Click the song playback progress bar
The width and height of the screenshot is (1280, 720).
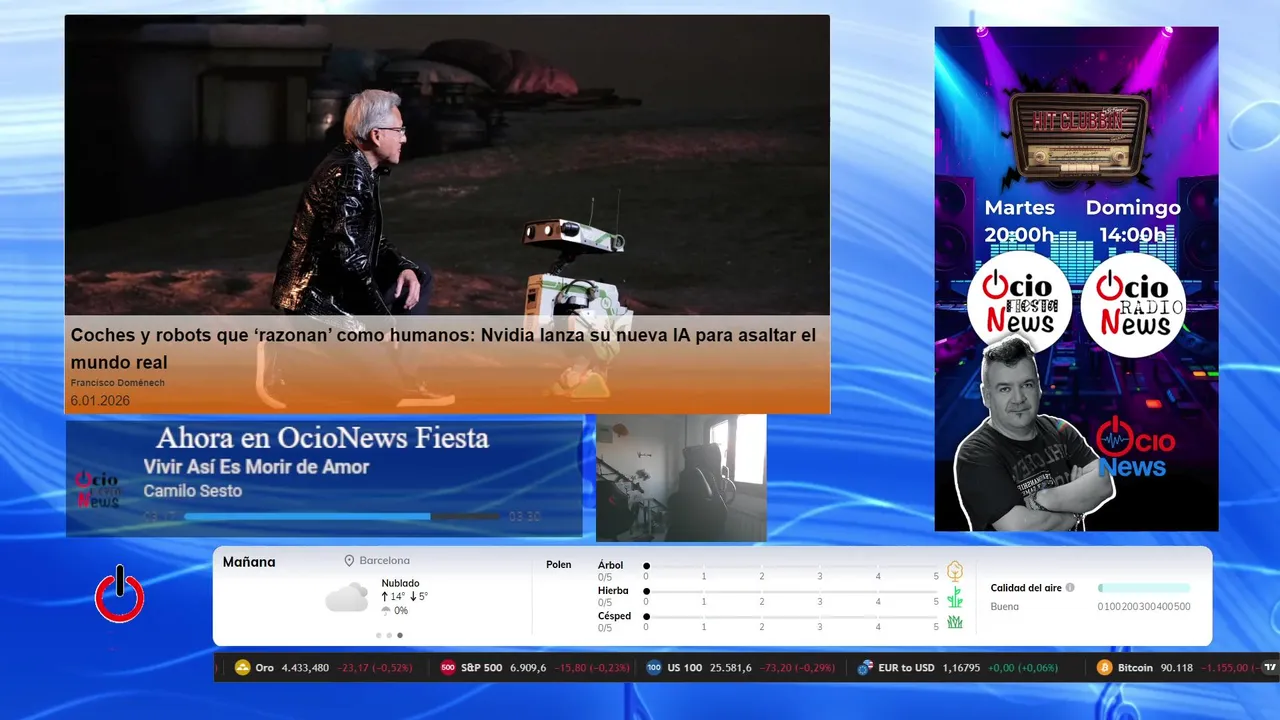pyautogui.click(x=342, y=517)
